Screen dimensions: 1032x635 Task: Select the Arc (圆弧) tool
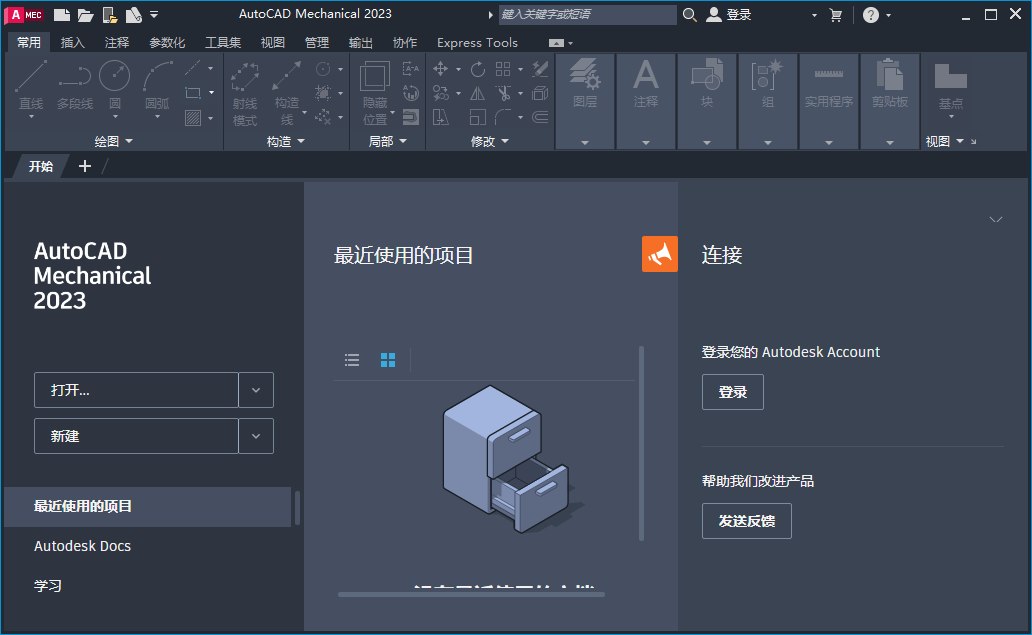[156, 75]
